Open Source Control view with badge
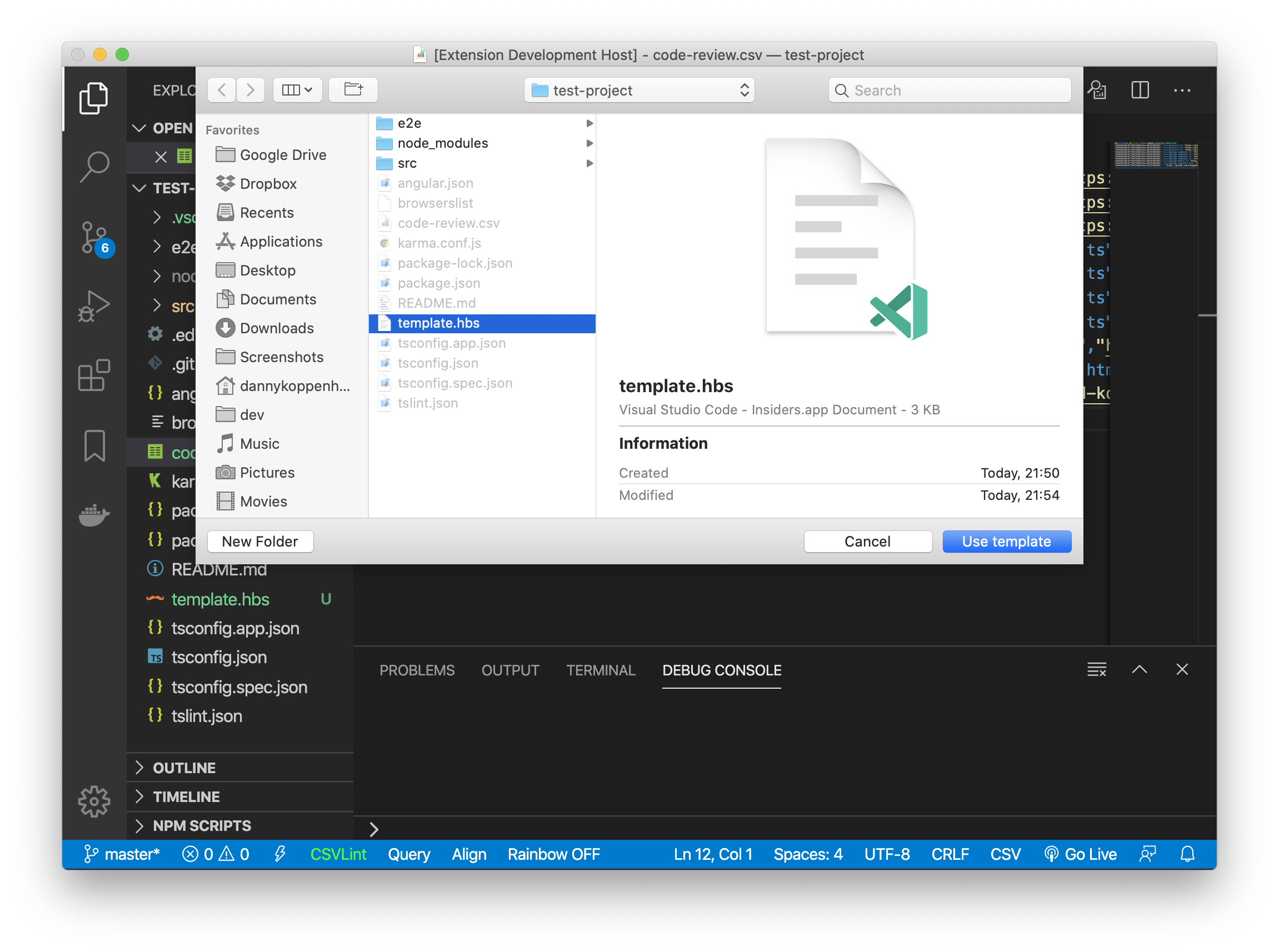 [x=94, y=237]
